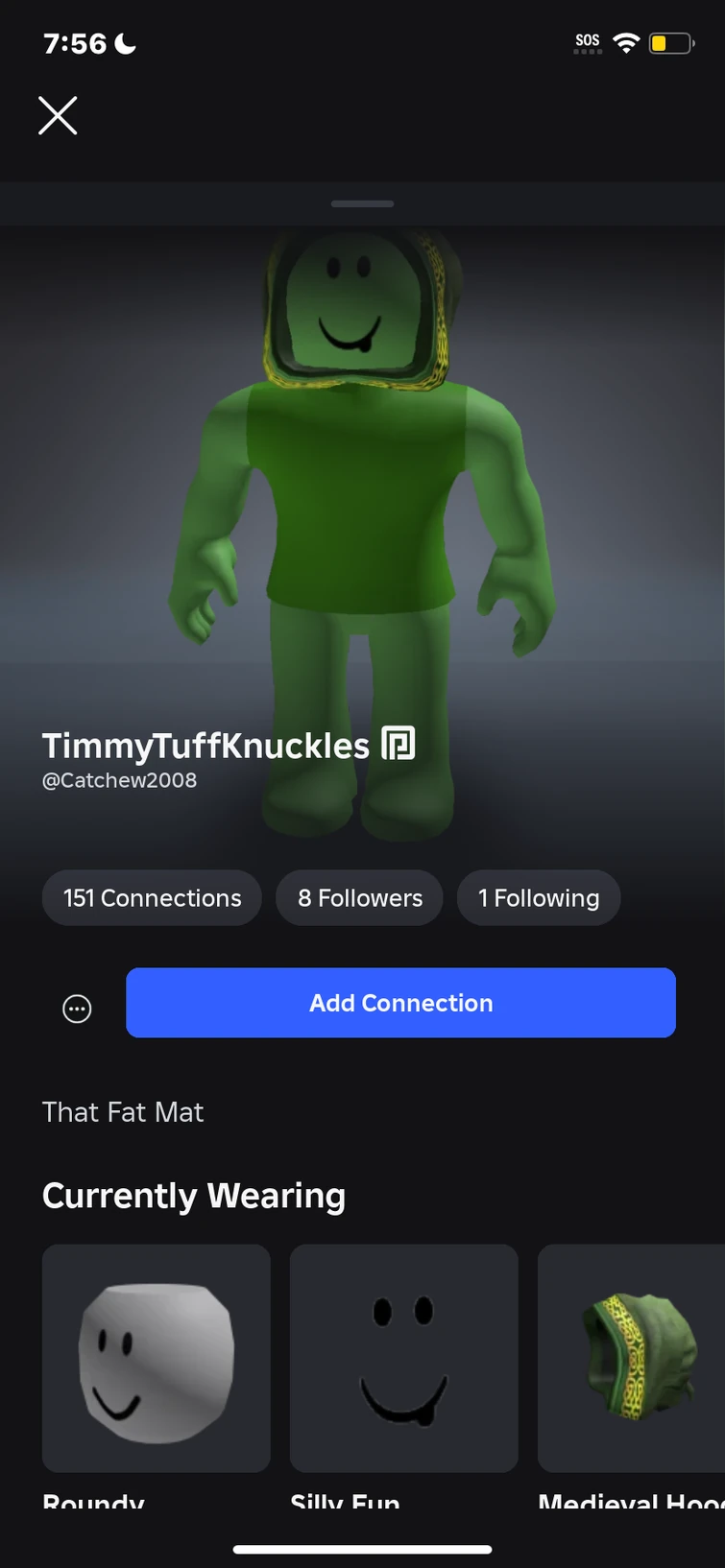Viewport: 725px width, 1568px height.
Task: Open the Roundy head item
Action: [x=157, y=1358]
